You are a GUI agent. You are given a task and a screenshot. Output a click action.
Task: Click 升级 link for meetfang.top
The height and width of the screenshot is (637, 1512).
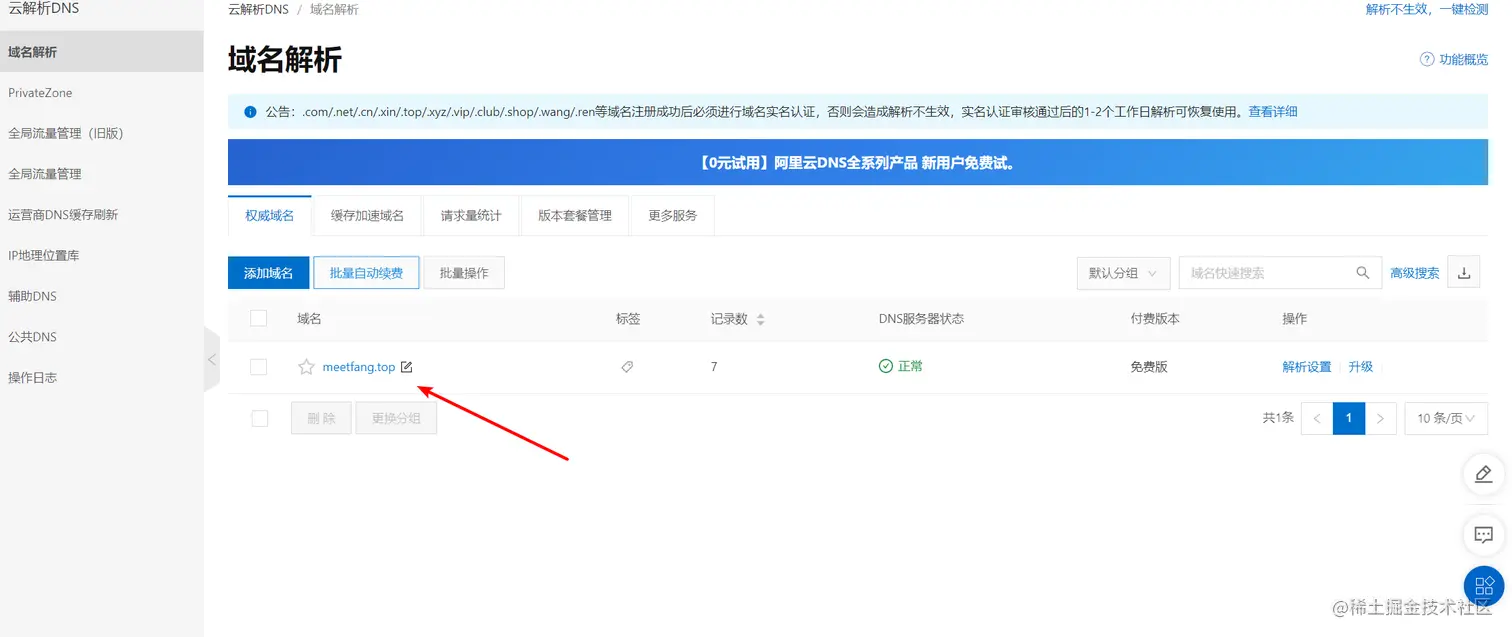[1360, 367]
